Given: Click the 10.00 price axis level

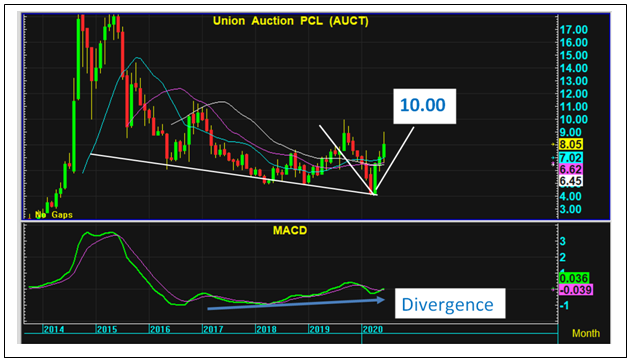Looking at the screenshot, I should click(x=574, y=120).
